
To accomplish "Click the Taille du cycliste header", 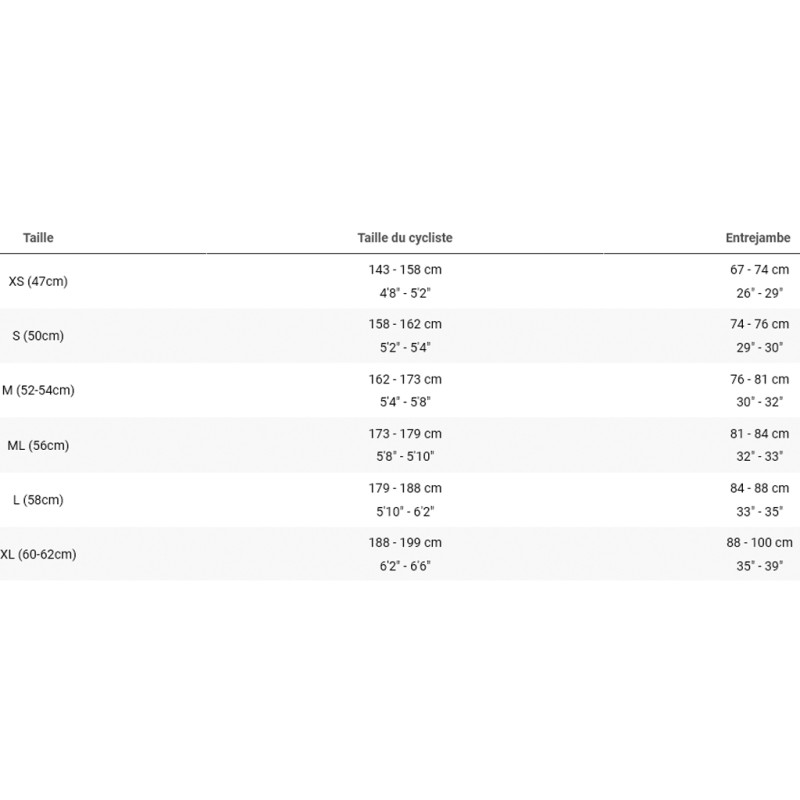I will pos(405,238).
